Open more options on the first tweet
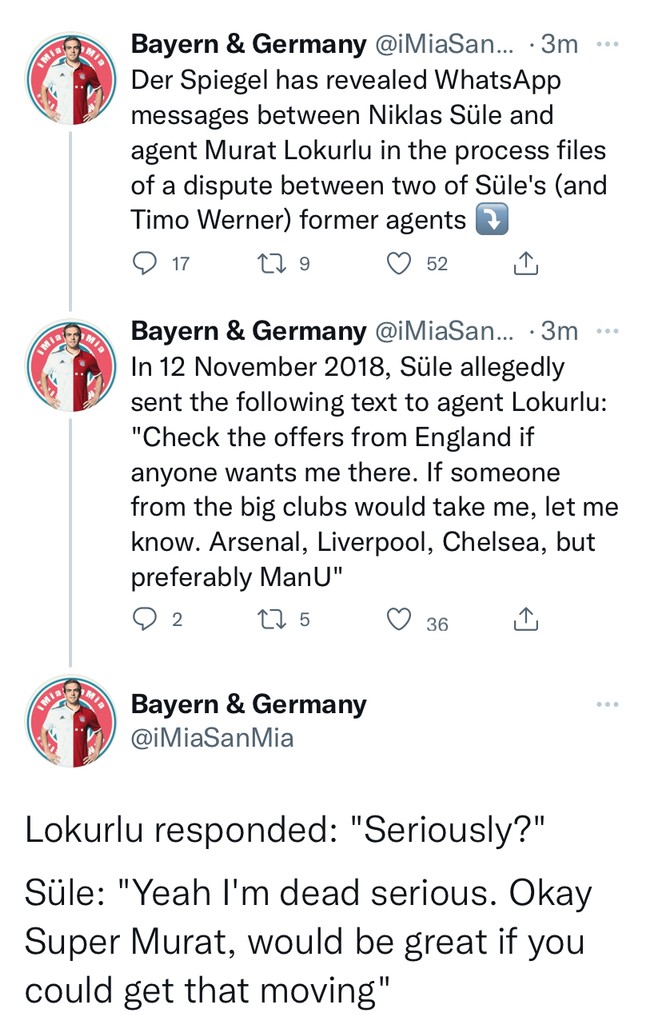This screenshot has height=1024, width=654. click(606, 45)
